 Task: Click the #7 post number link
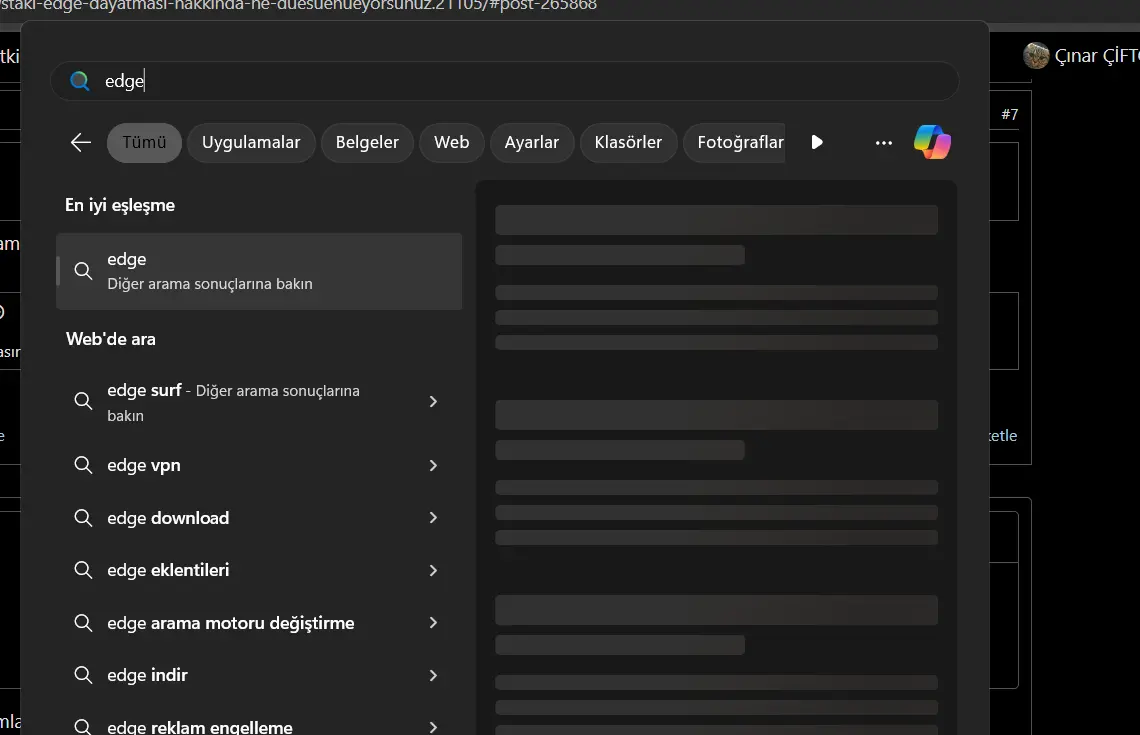1009,114
